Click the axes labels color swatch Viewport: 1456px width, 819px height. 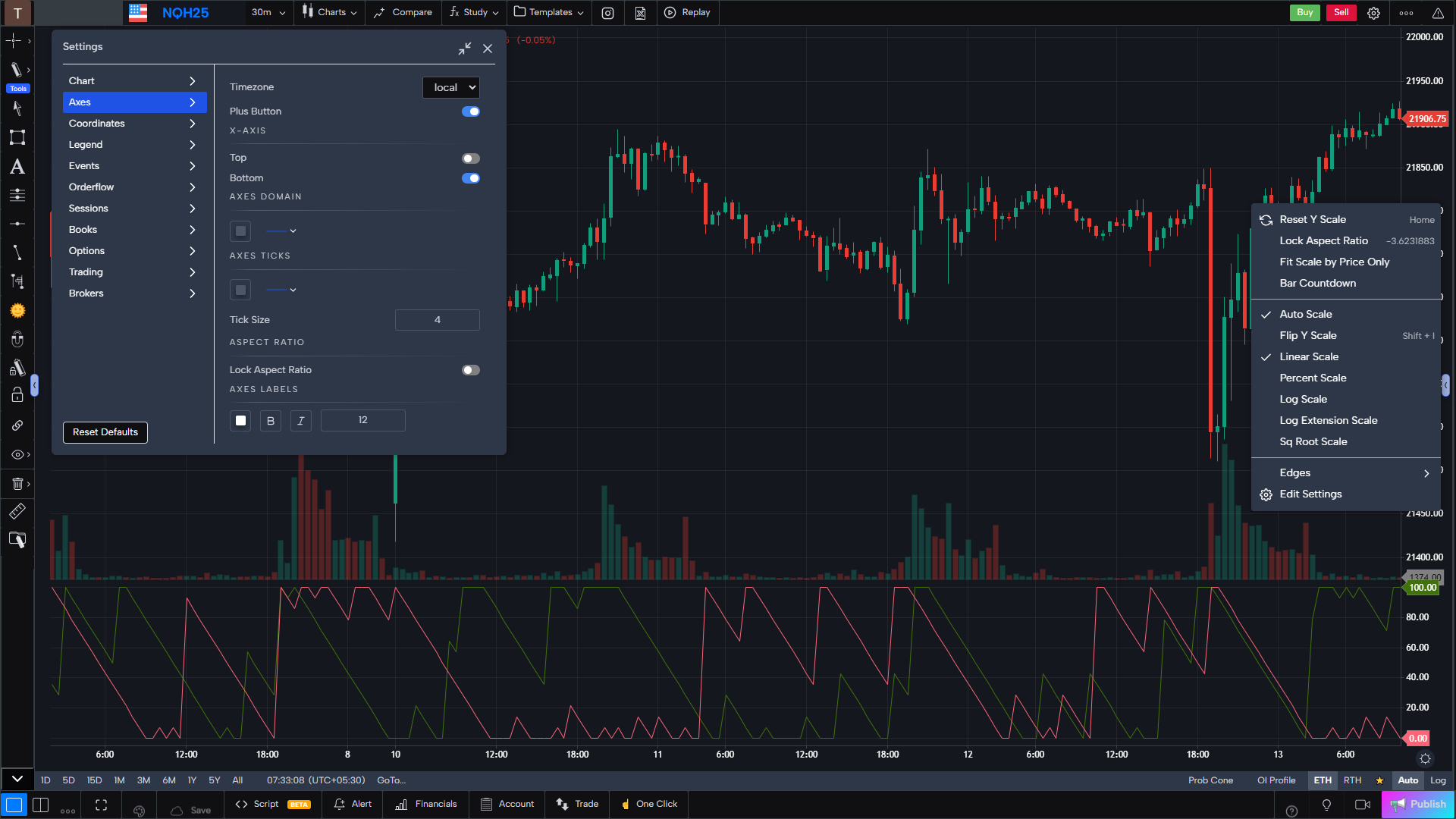coord(240,420)
